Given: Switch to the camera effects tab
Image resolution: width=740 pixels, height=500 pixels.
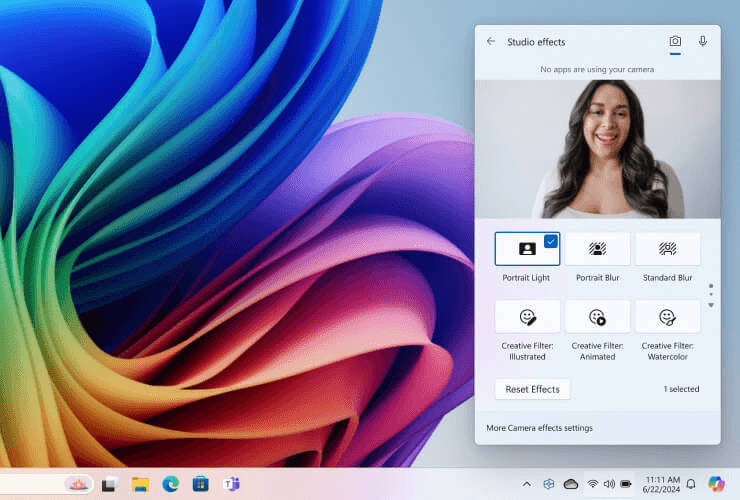Looking at the screenshot, I should pos(675,42).
